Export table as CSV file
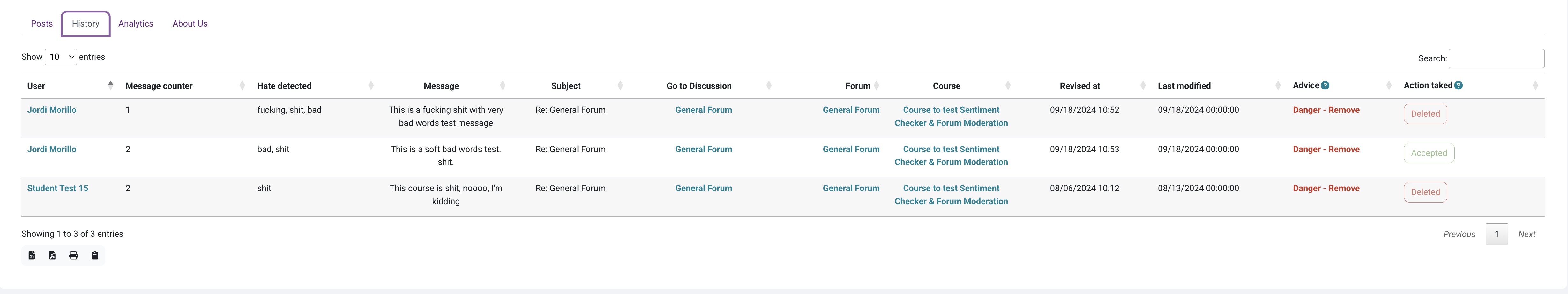 pos(32,256)
